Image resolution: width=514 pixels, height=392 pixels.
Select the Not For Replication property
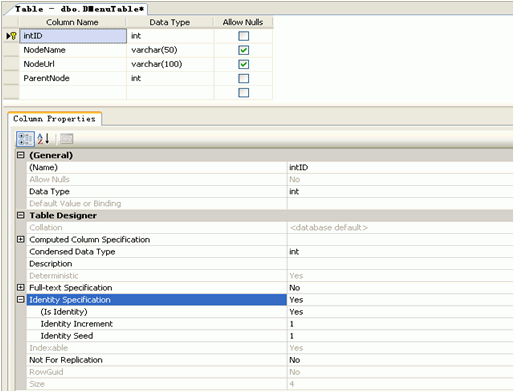(157, 359)
